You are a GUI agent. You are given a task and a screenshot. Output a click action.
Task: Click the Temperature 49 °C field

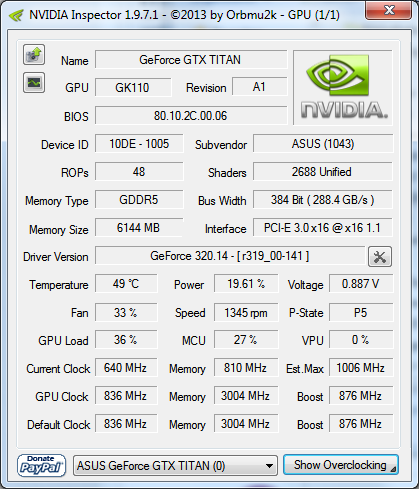tap(126, 284)
